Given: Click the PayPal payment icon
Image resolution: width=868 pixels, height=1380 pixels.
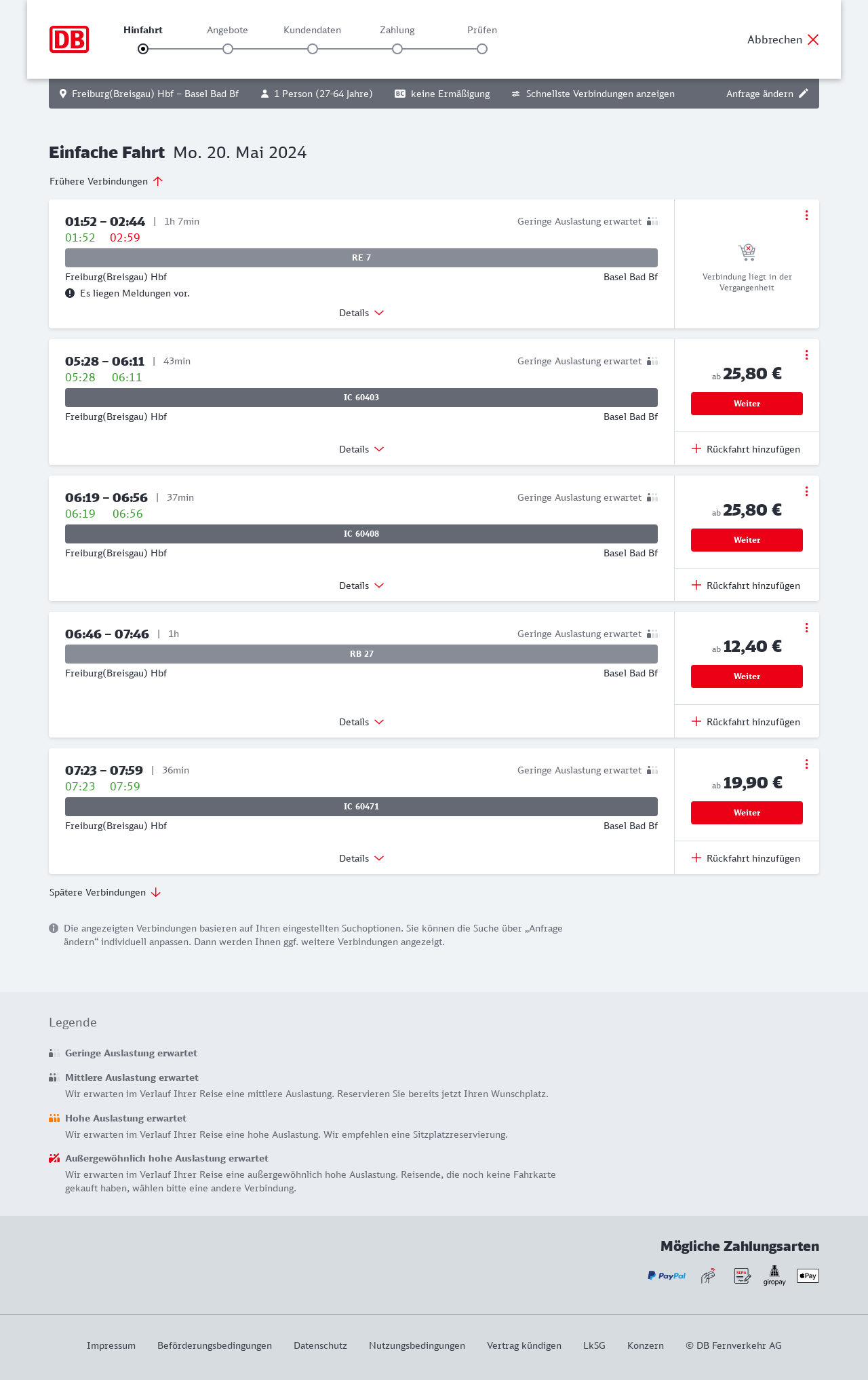Looking at the screenshot, I should (x=667, y=1276).
